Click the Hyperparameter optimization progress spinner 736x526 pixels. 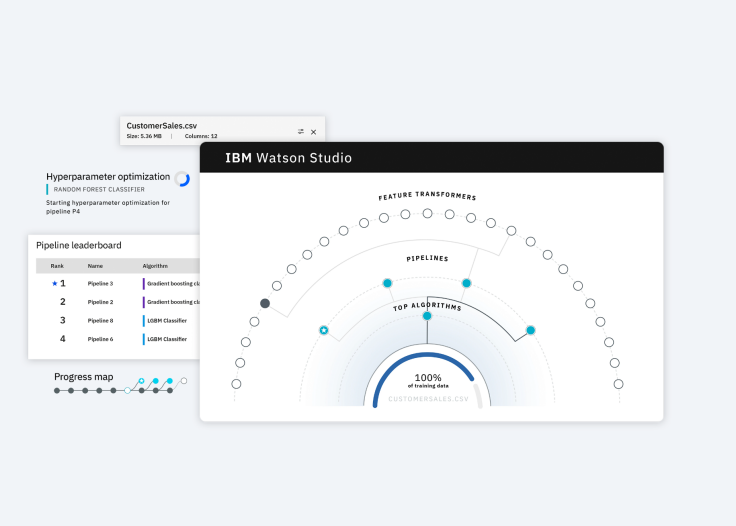182,179
